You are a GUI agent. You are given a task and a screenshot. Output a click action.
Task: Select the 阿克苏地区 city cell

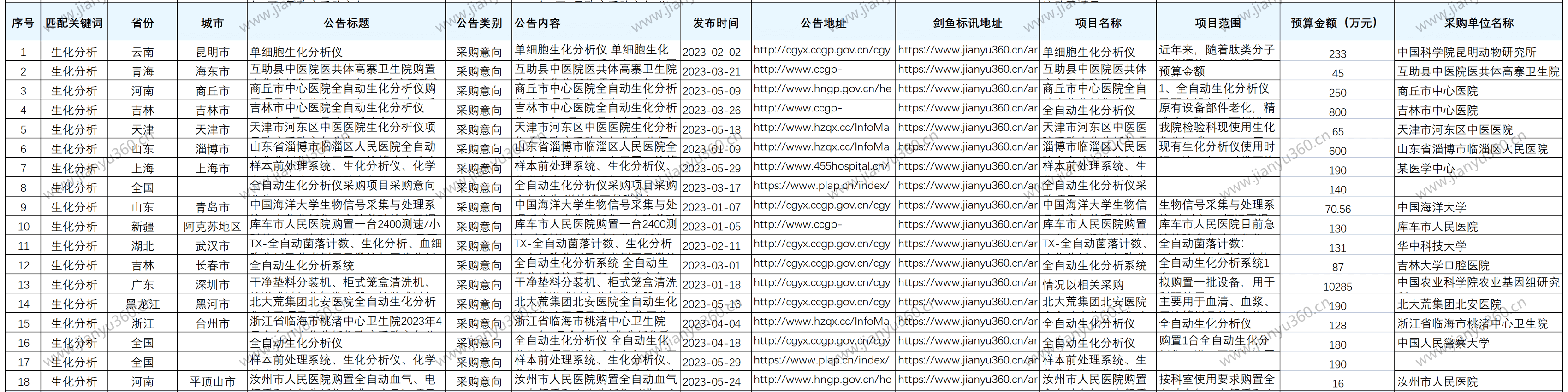(213, 227)
